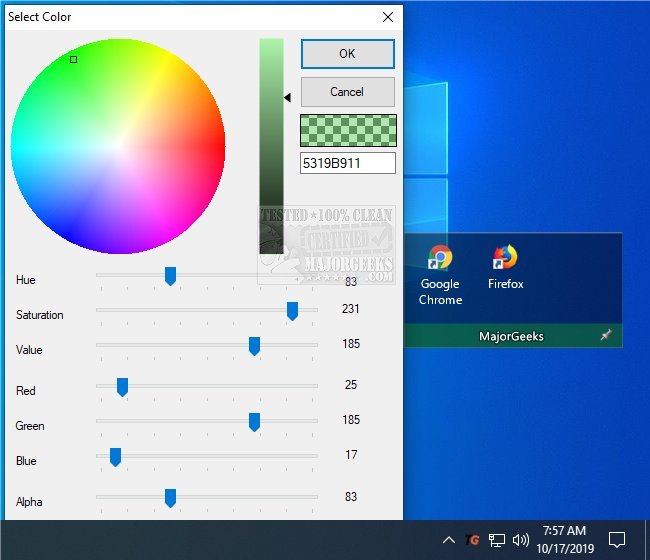The height and width of the screenshot is (560, 650).
Task: Click the pin icon on MajorGeeks bar
Action: (605, 336)
